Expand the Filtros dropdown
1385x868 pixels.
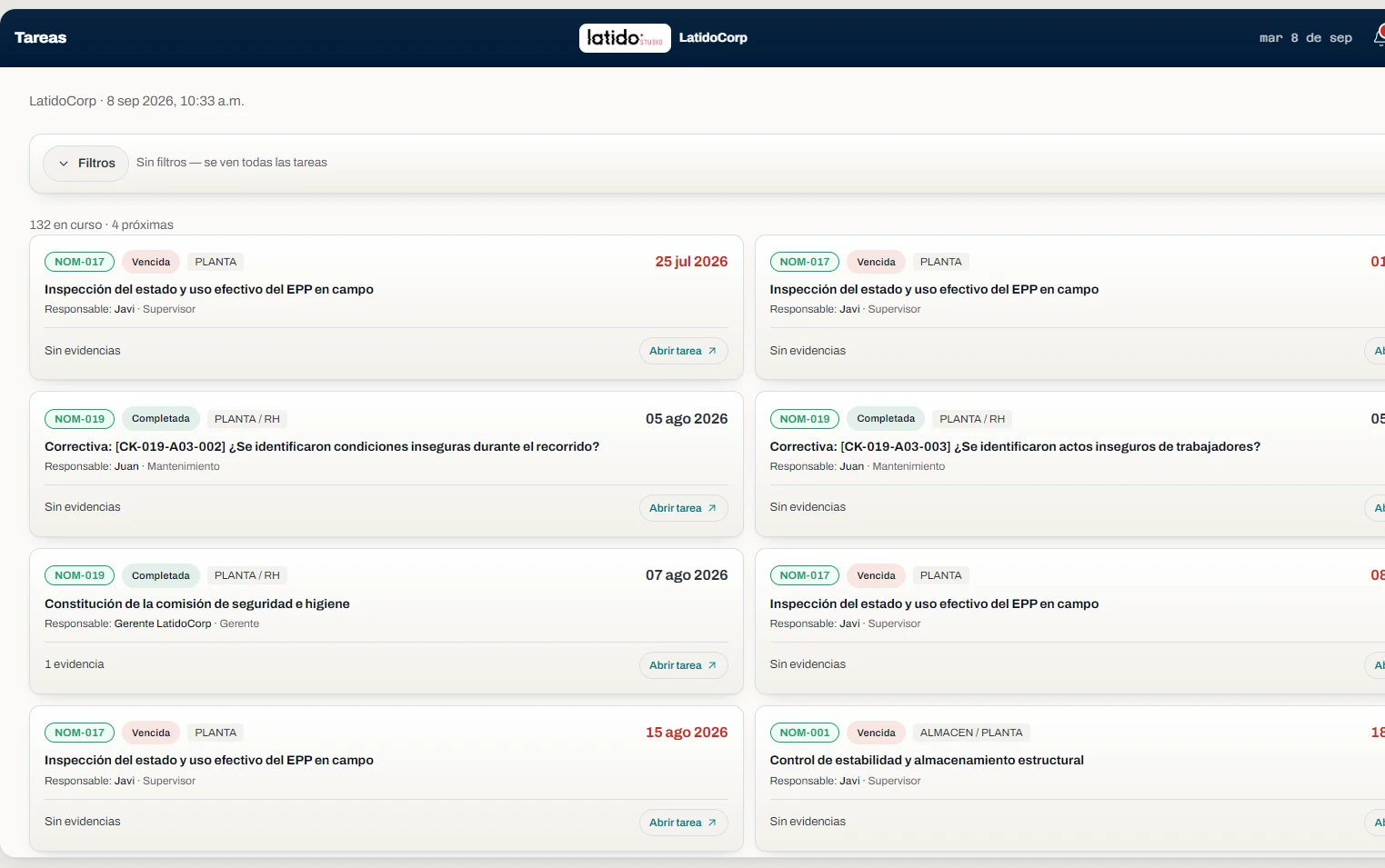[x=86, y=164]
